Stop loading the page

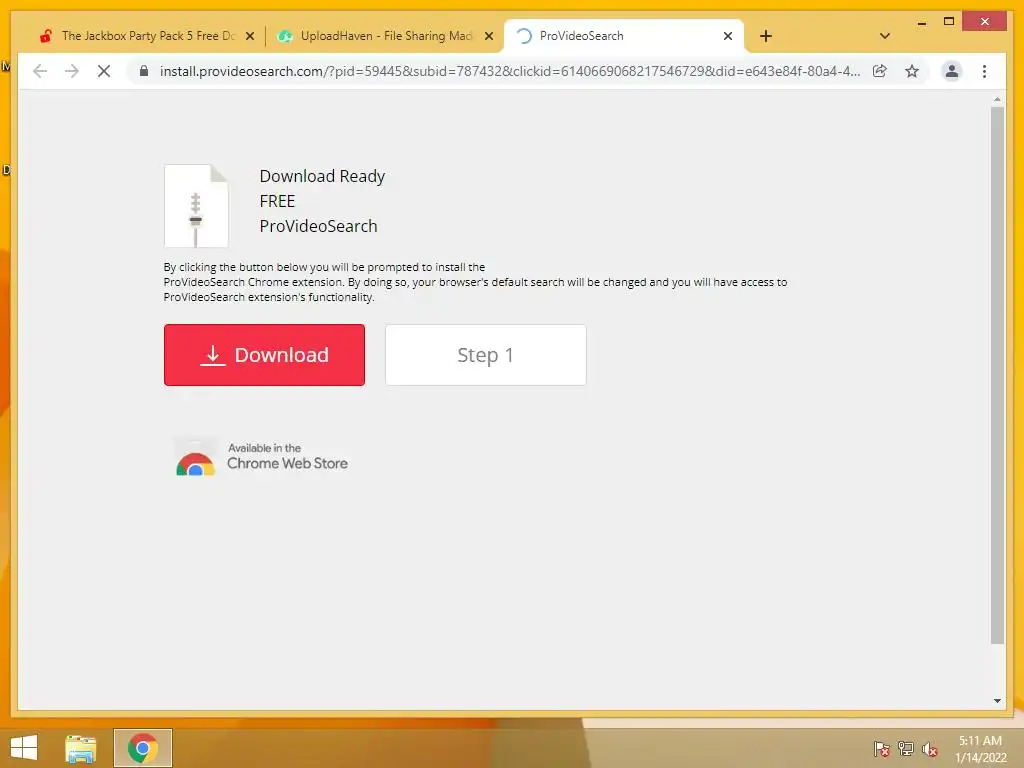(x=104, y=71)
